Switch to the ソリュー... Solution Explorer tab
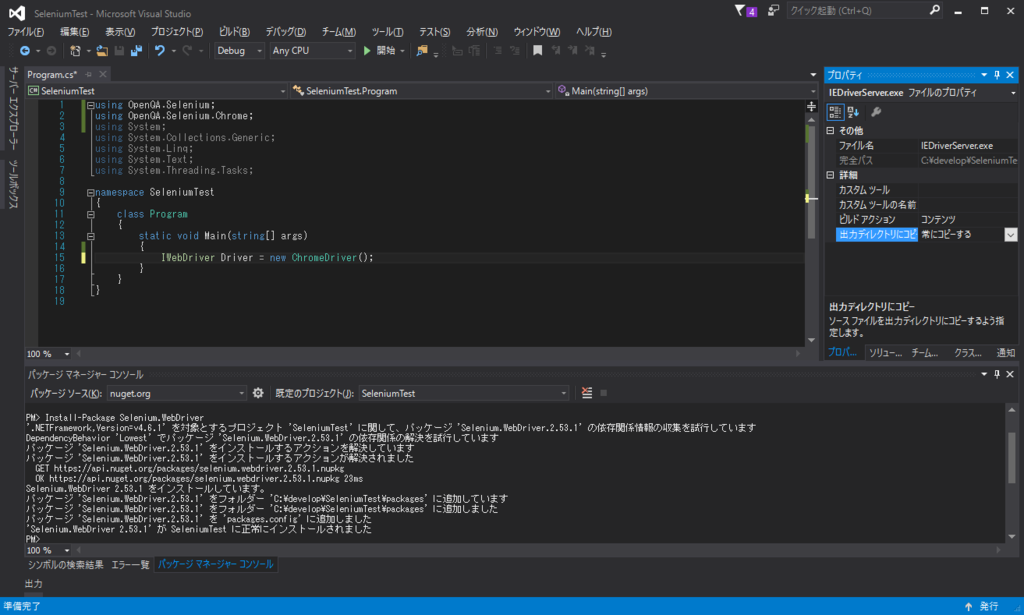This screenshot has width=1024, height=615. [x=885, y=353]
